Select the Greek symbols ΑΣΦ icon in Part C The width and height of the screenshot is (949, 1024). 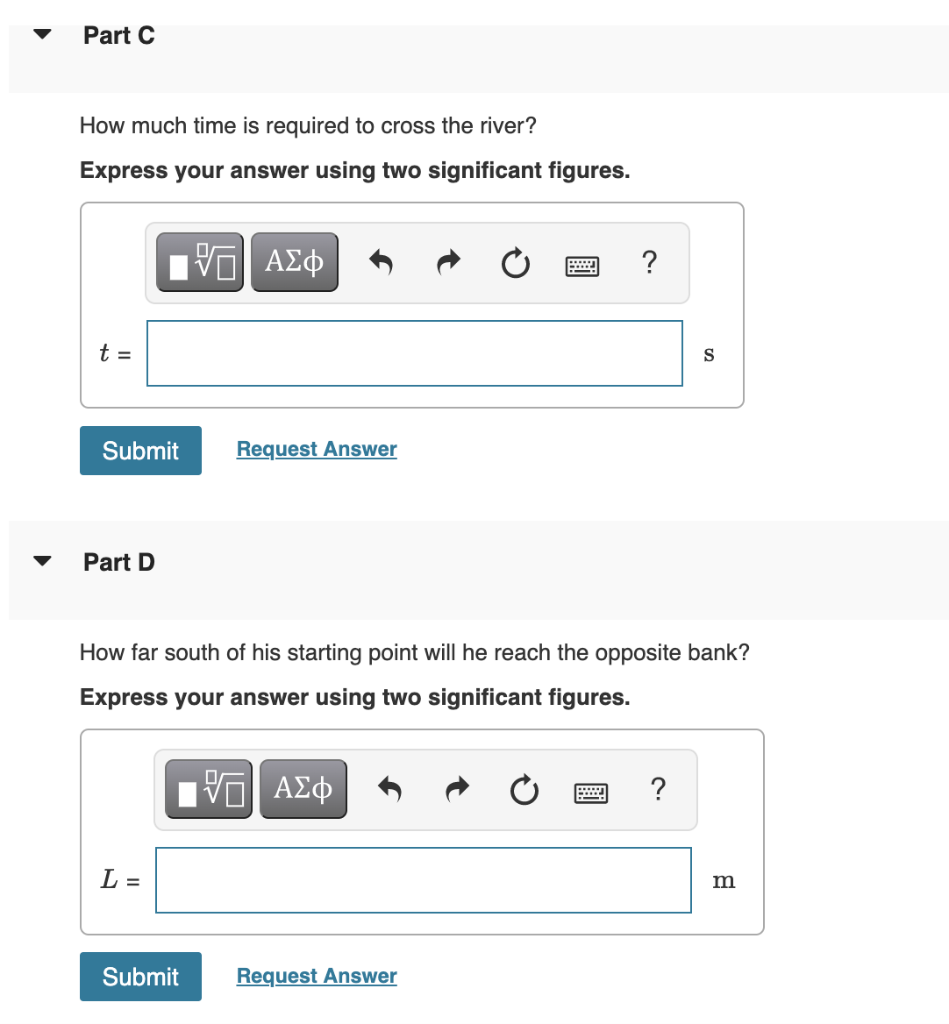pyautogui.click(x=294, y=261)
